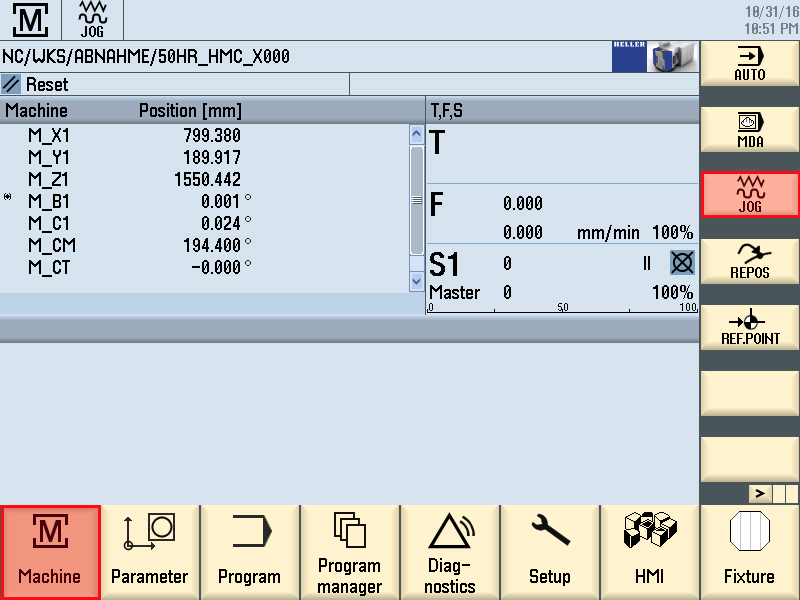The height and width of the screenshot is (600, 800).
Task: Open the Program manager stacked-pages icon
Action: coord(350,550)
